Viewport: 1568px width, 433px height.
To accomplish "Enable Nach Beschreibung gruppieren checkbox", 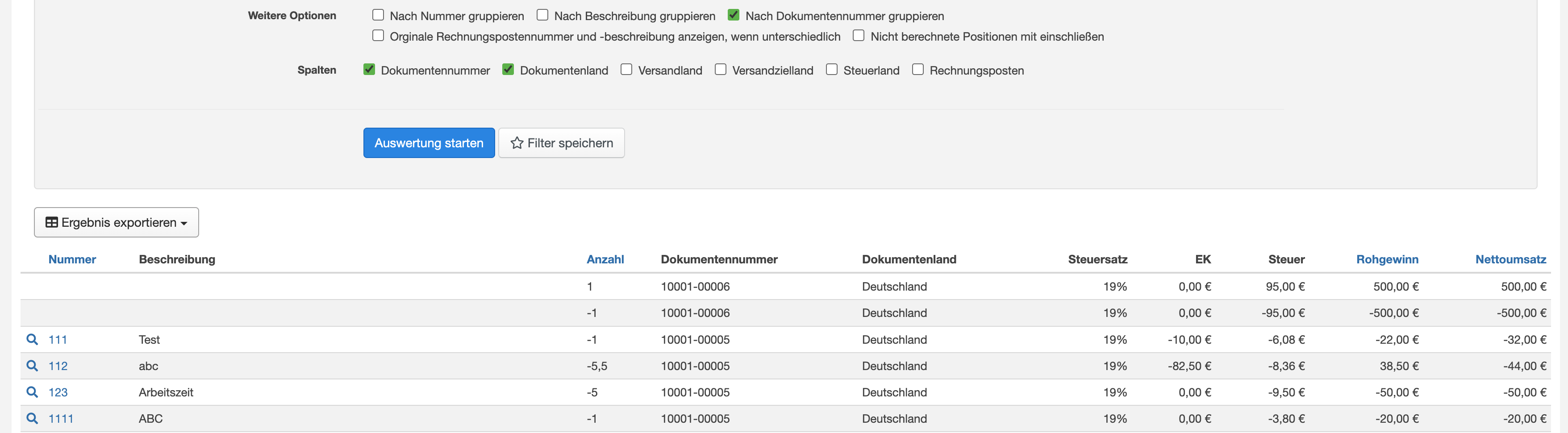I will pos(542,15).
